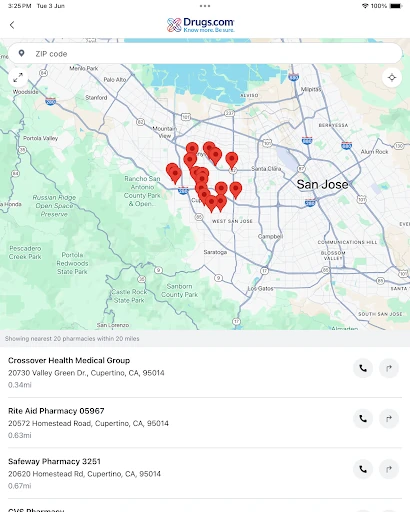Call Safeway Pharmacy 3251

[363, 469]
